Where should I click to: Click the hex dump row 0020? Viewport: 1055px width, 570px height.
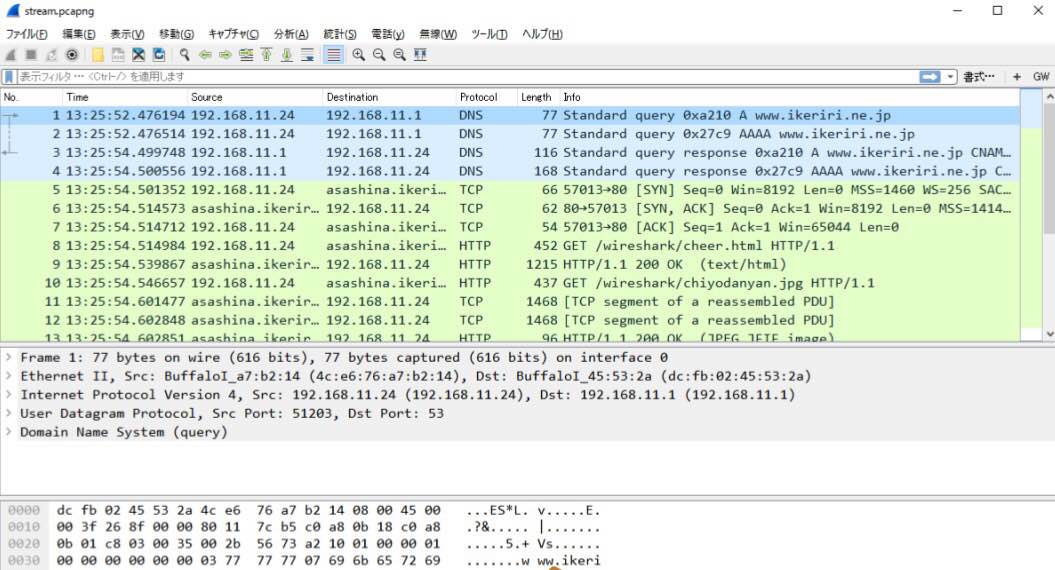coord(303,544)
